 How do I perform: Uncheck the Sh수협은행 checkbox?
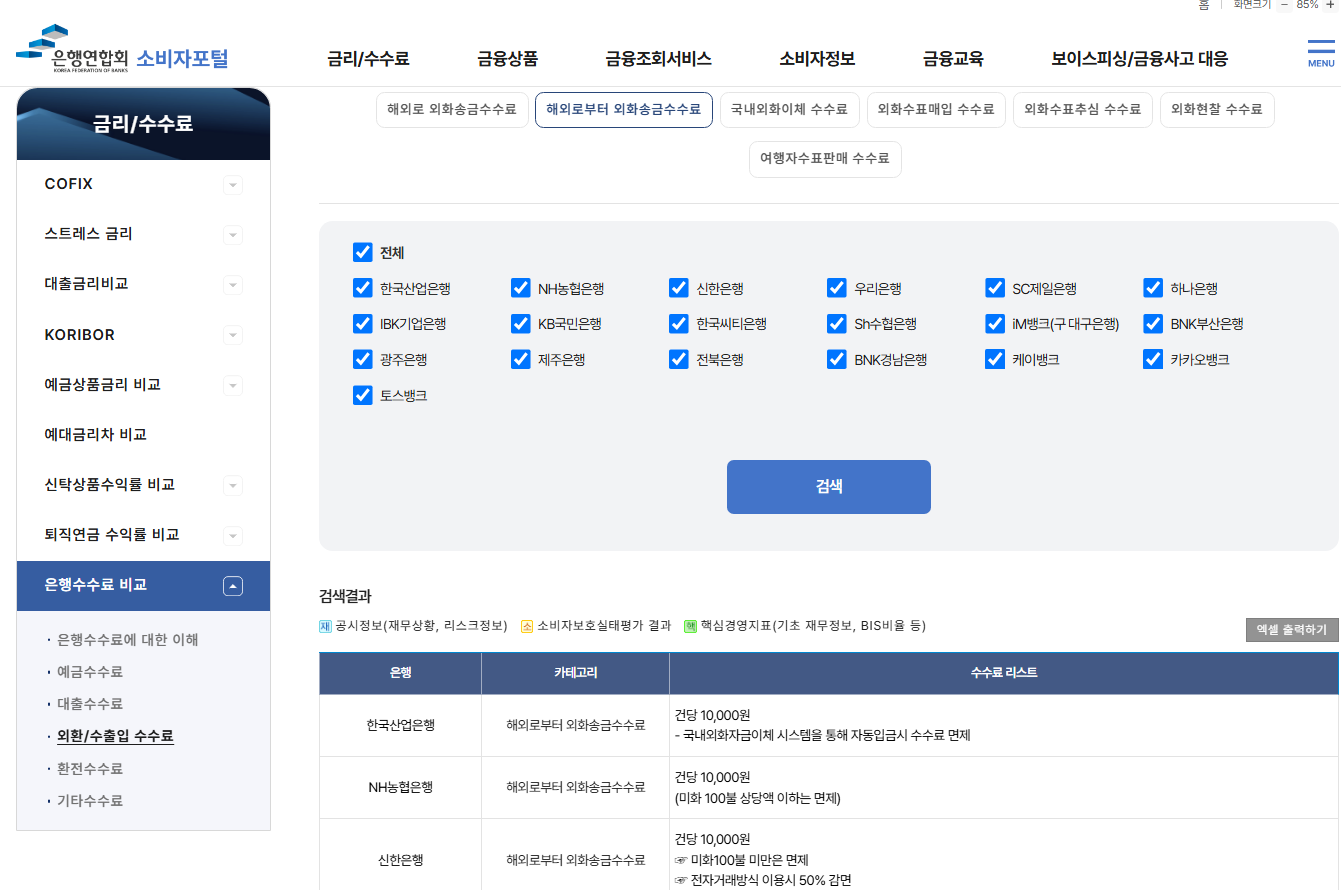click(x=837, y=324)
